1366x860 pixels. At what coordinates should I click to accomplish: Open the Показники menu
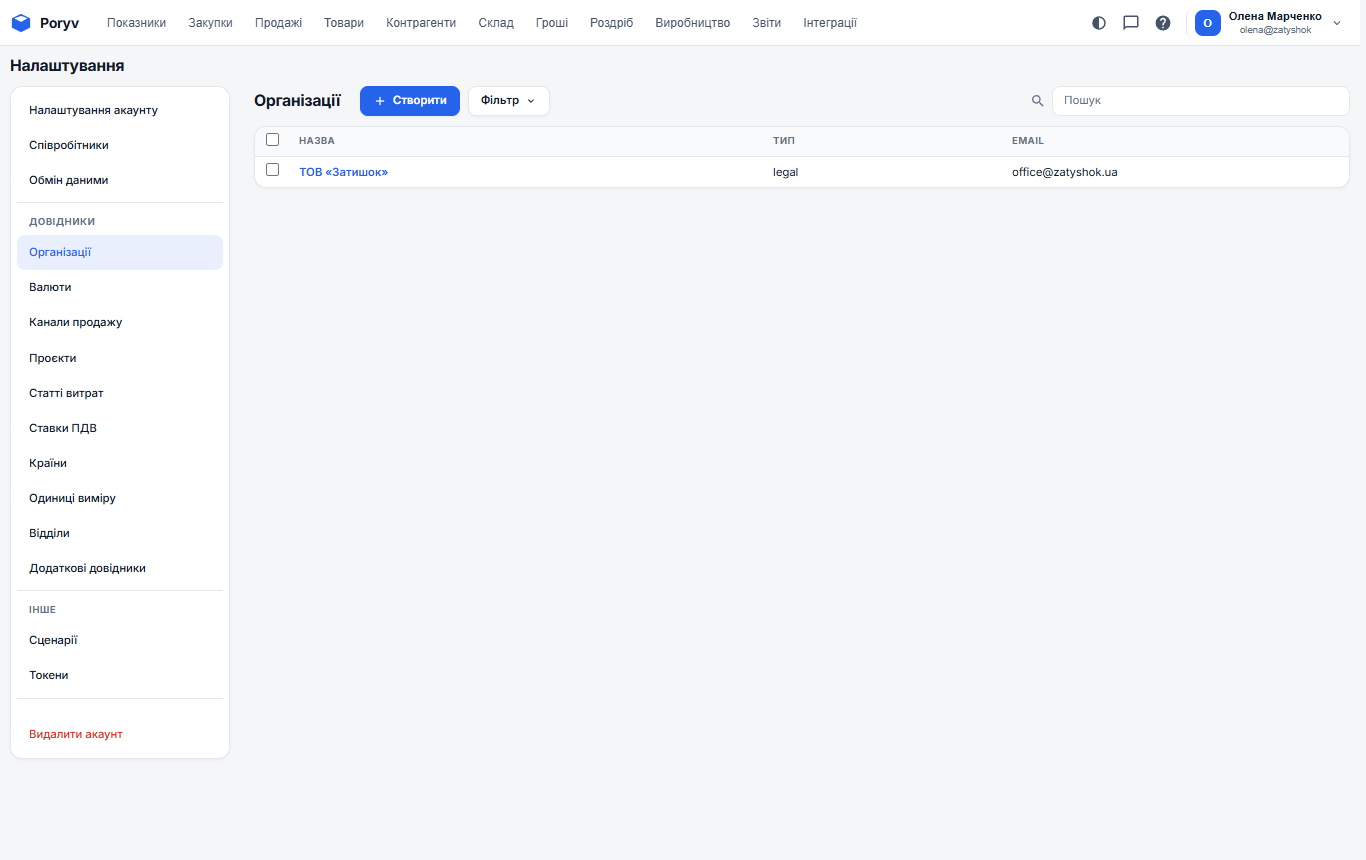coord(136,23)
